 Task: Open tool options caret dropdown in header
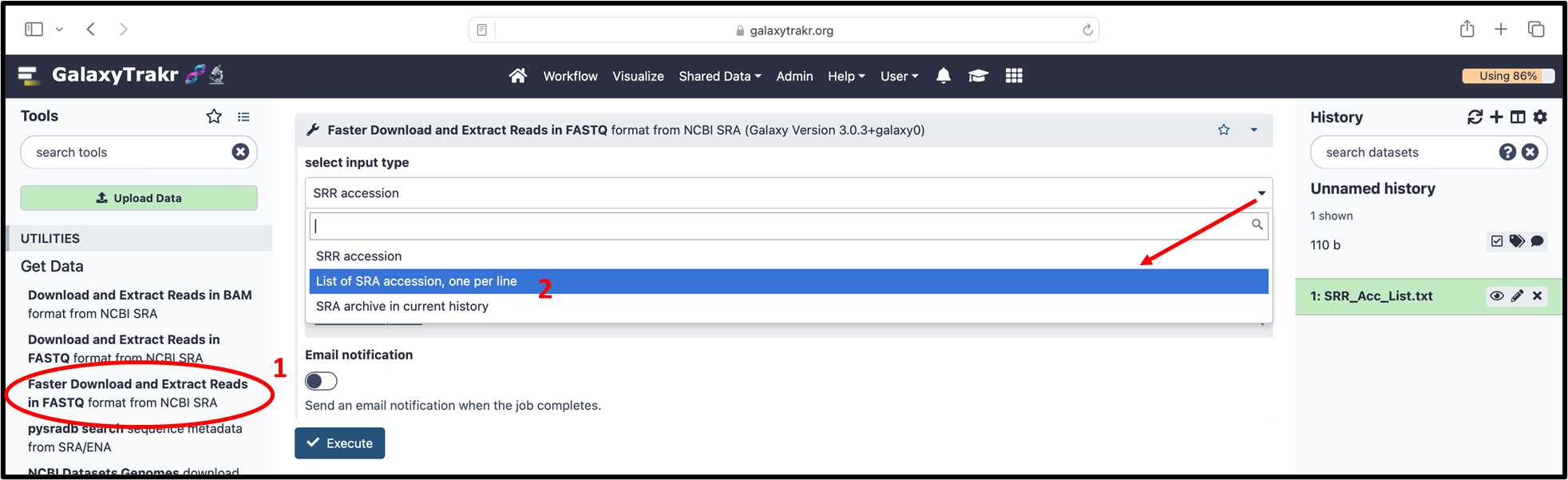tap(1253, 129)
